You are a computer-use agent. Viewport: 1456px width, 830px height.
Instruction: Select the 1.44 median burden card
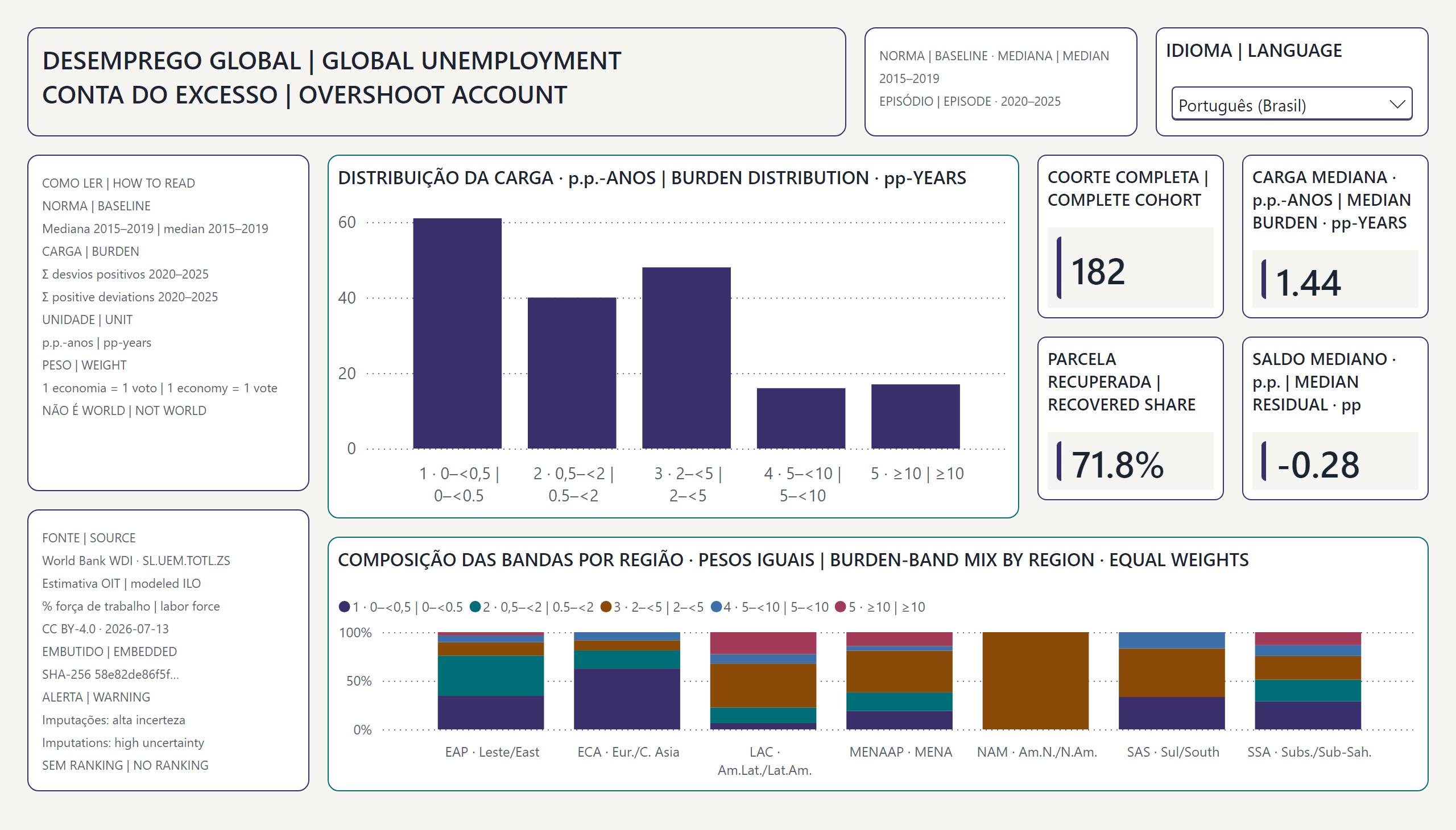pos(1334,236)
